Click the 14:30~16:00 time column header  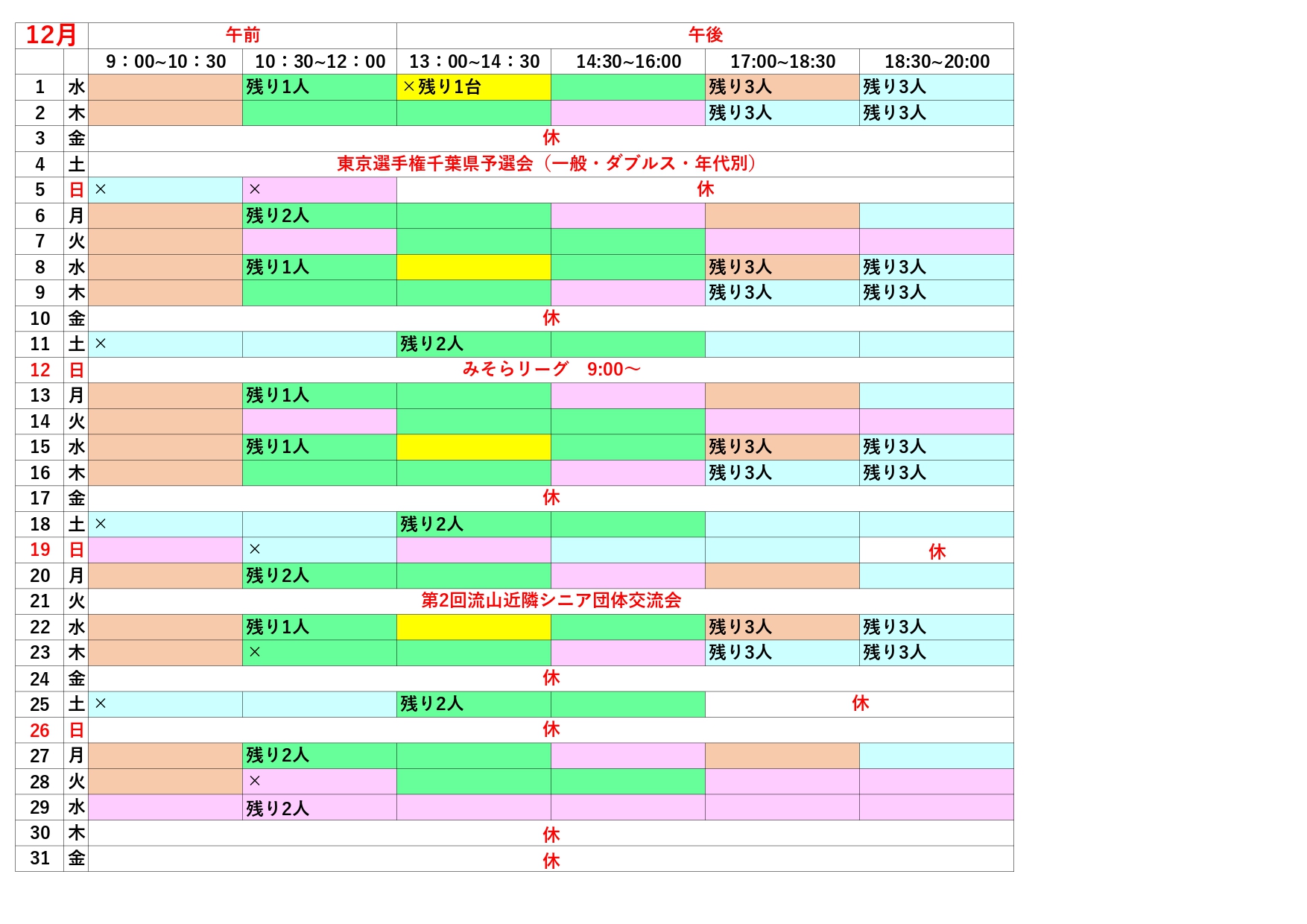coord(628,61)
